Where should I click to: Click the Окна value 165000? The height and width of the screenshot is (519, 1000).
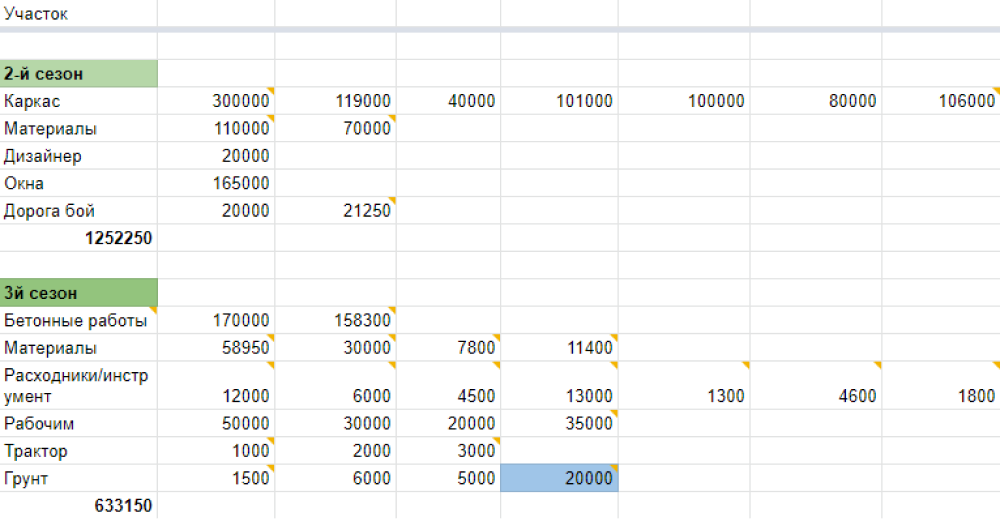point(216,184)
